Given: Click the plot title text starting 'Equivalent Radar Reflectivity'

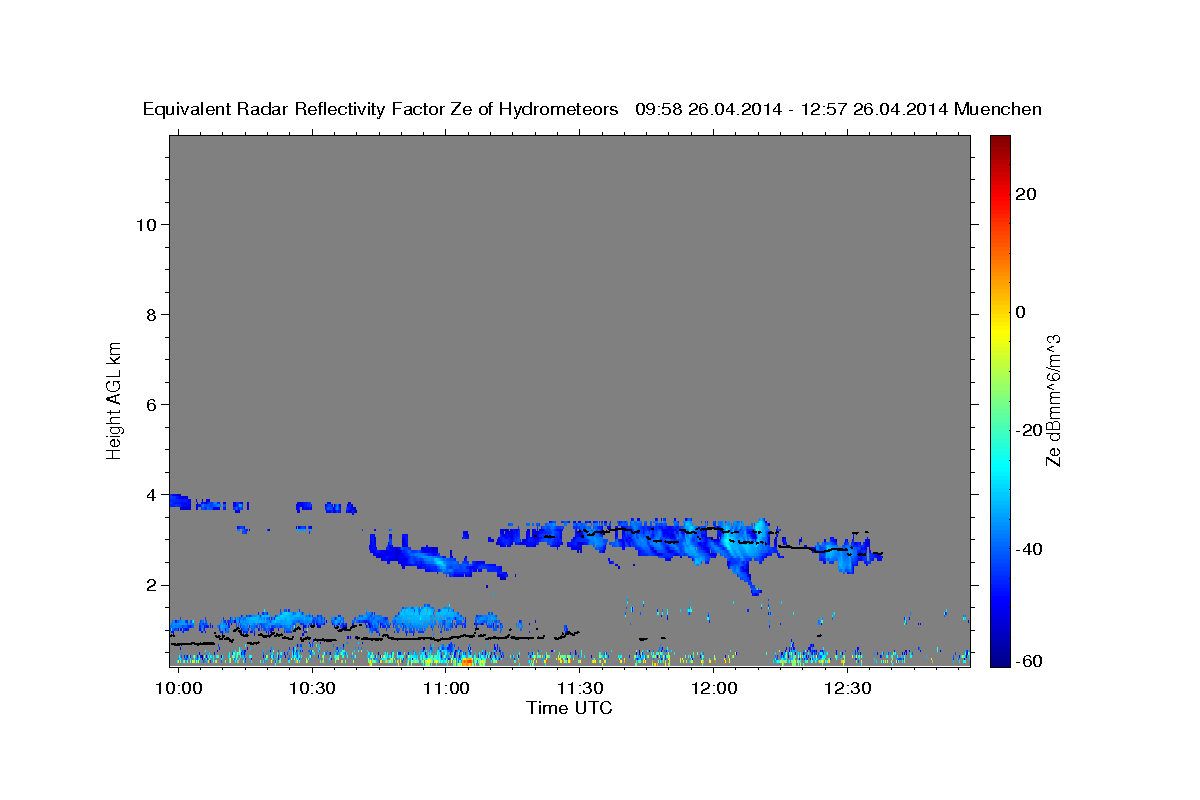Looking at the screenshot, I should [x=593, y=109].
